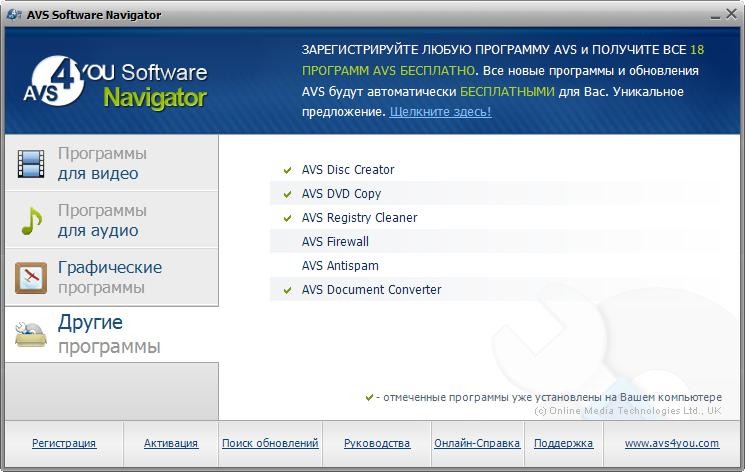Click the green music note audio icon
This screenshot has width=745, height=472.
pos(32,221)
